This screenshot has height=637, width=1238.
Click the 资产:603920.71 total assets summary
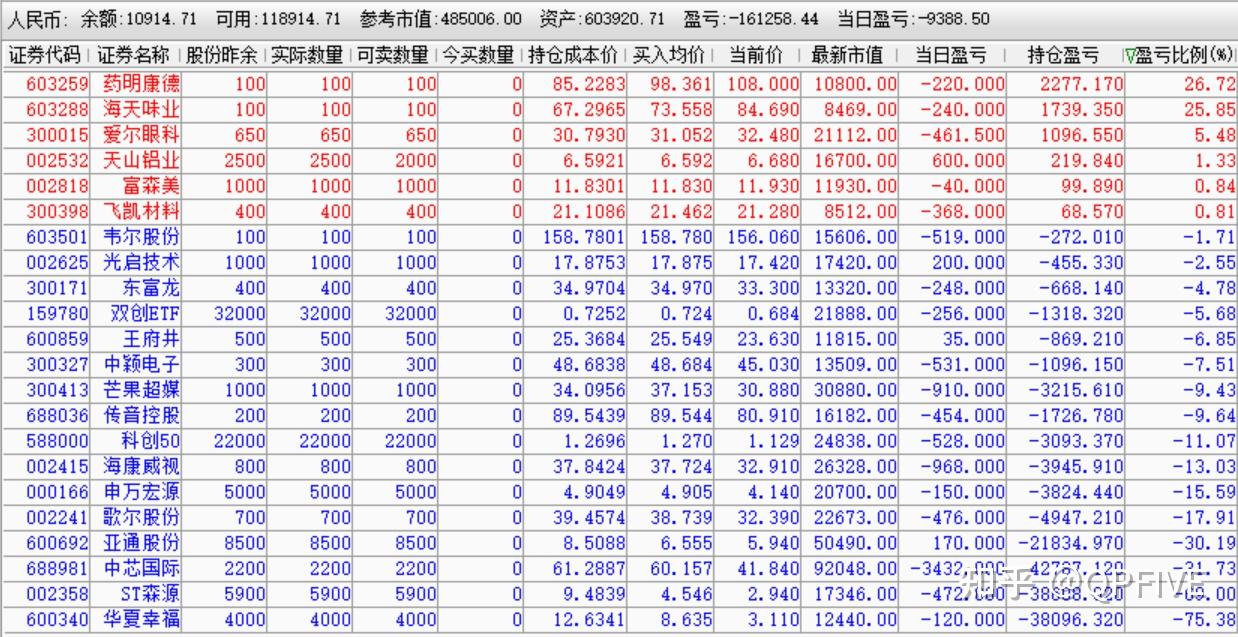[602, 18]
